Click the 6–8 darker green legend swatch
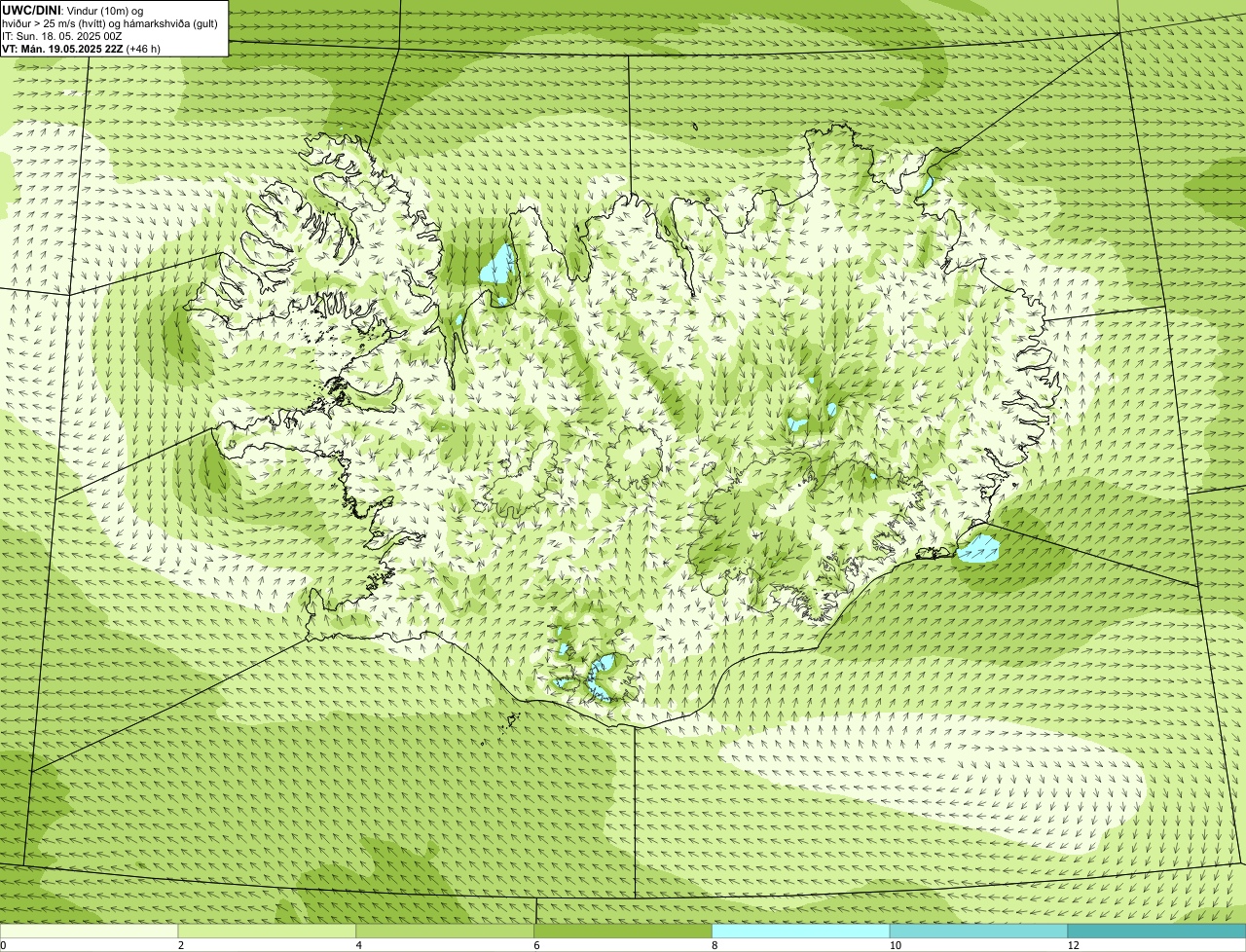The image size is (1246, 952). [623, 931]
